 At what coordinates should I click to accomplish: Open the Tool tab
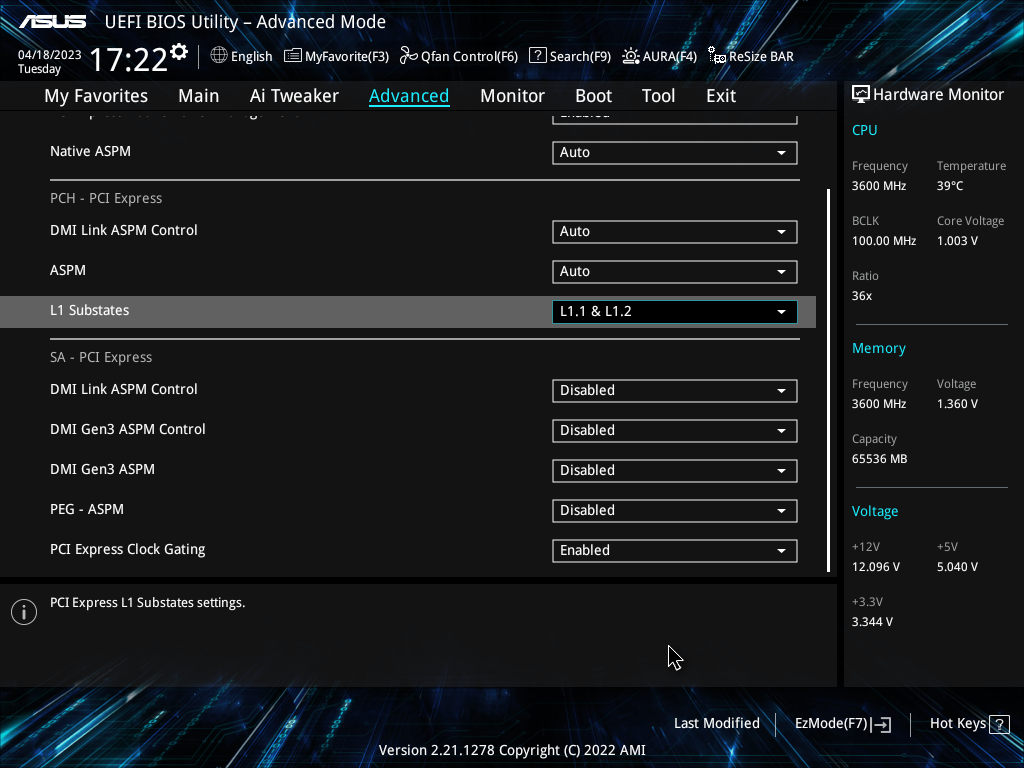click(658, 96)
